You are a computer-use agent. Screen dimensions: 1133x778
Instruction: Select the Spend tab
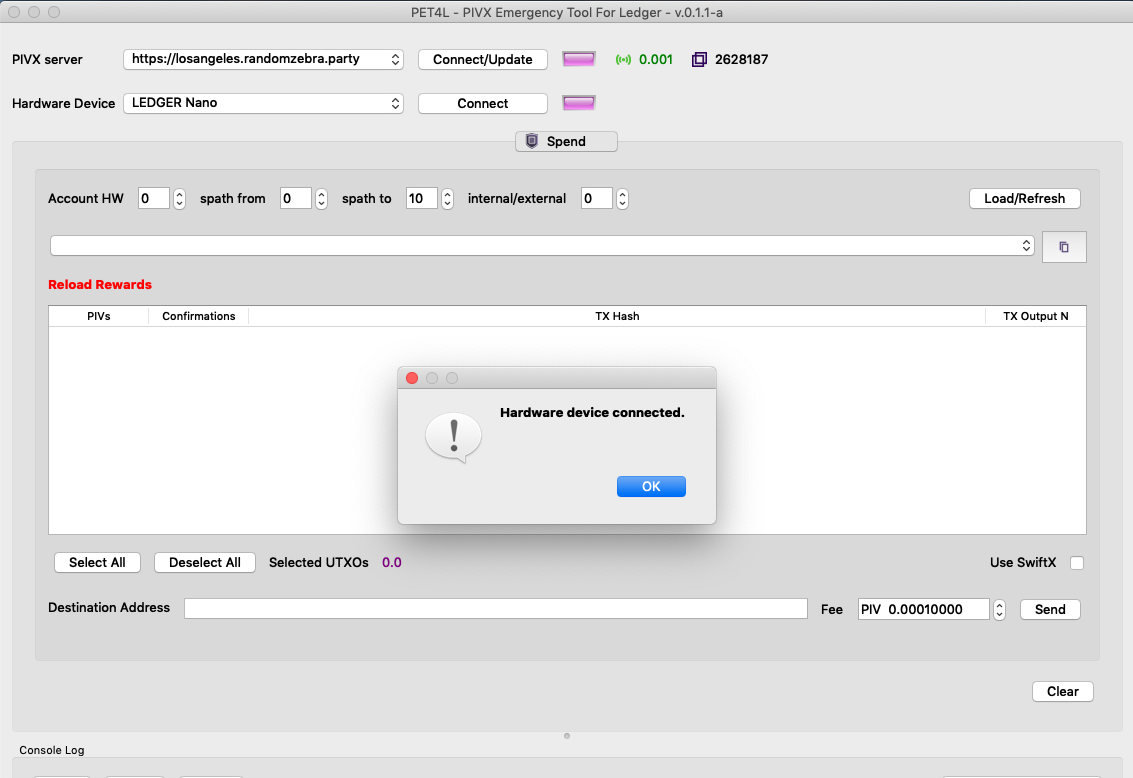click(x=566, y=142)
